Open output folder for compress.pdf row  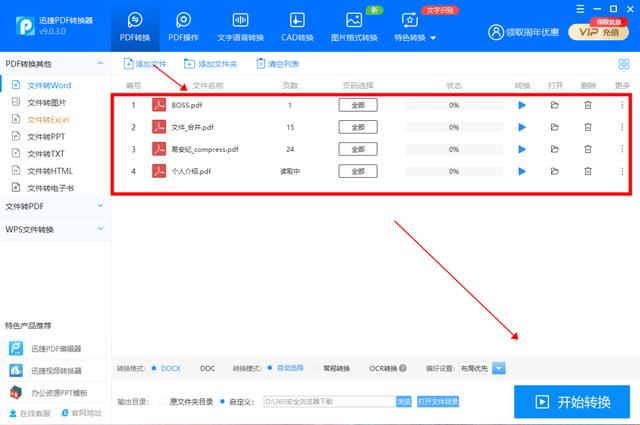pos(555,149)
